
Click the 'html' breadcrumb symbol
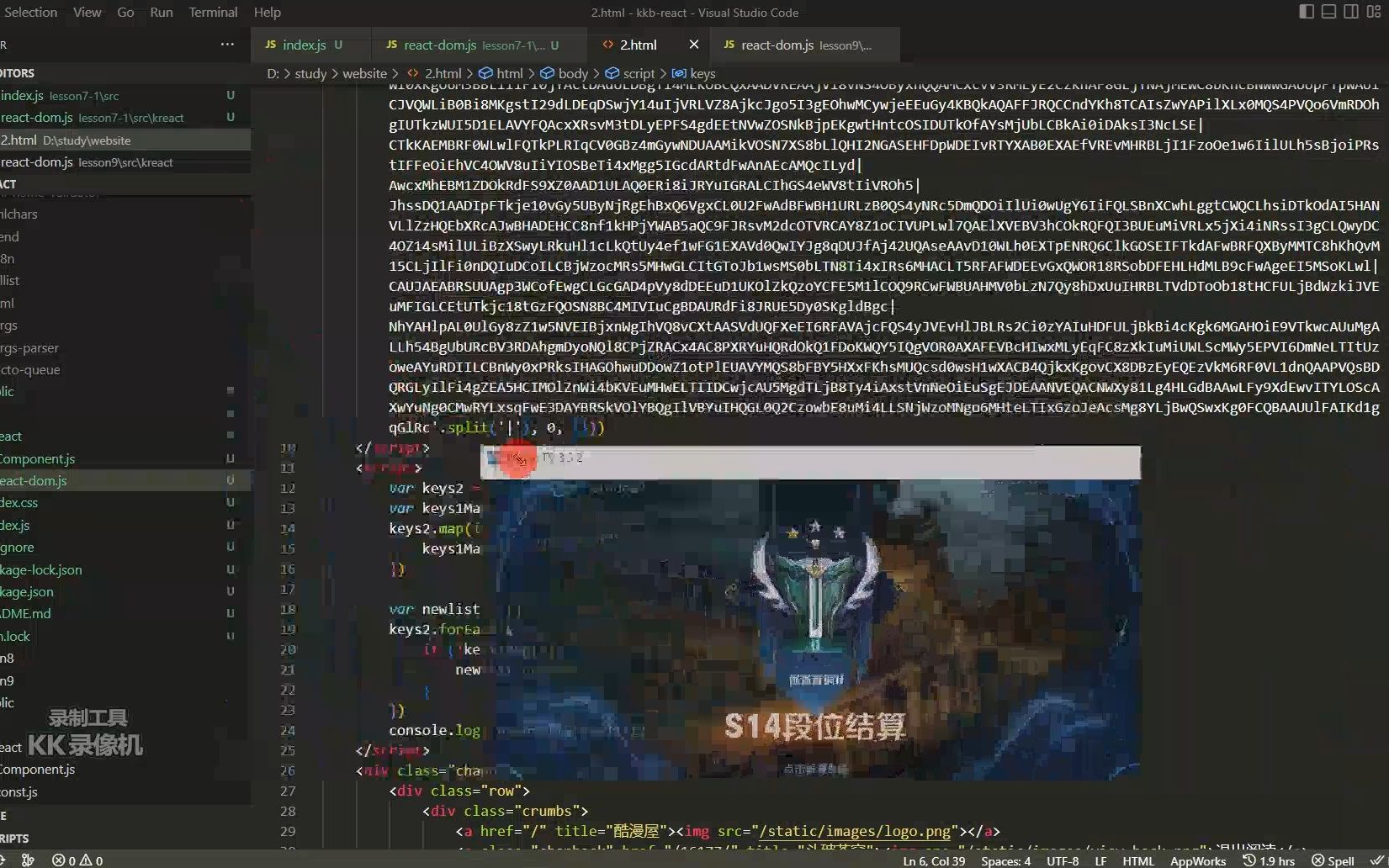501,74
